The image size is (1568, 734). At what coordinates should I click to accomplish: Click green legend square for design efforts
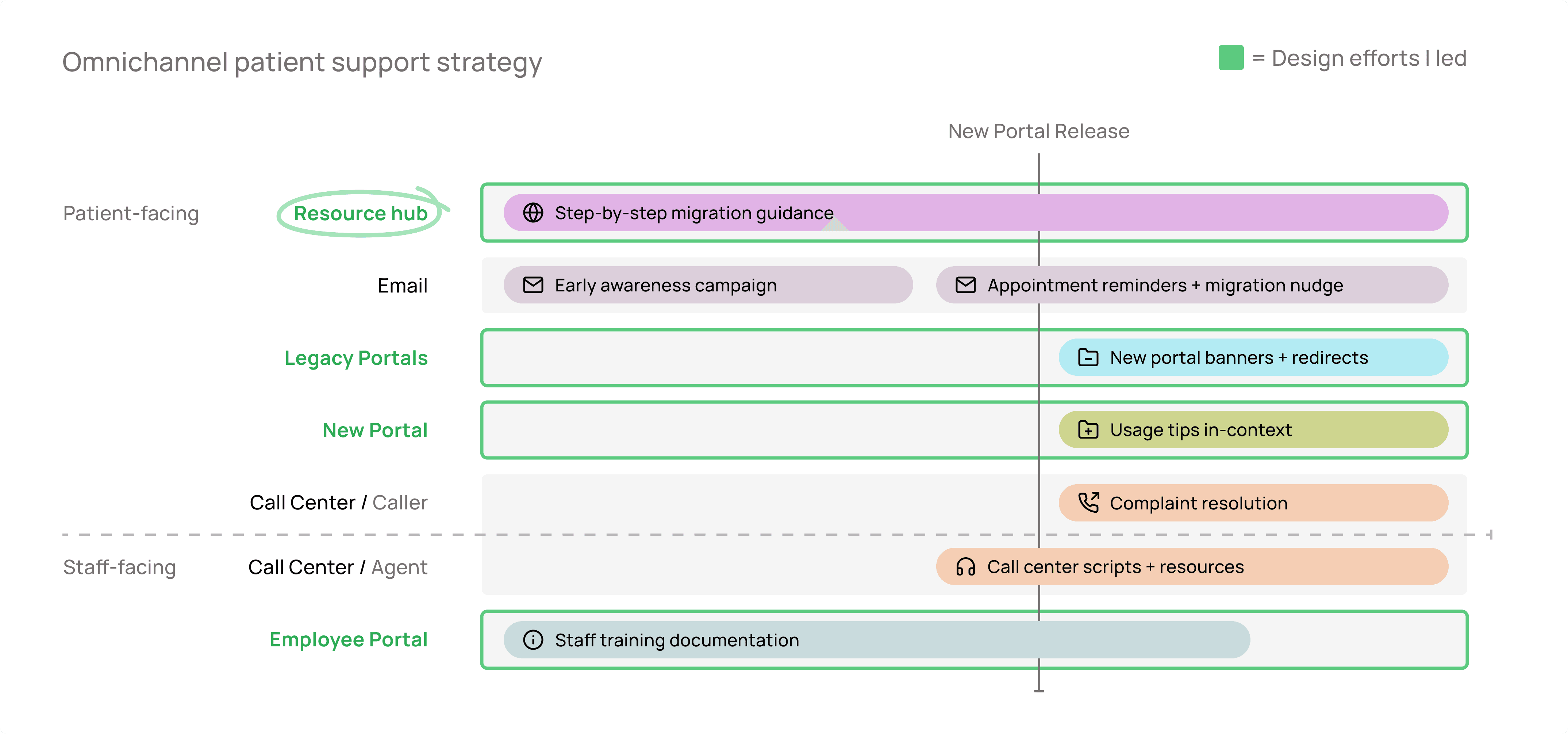point(1231,58)
